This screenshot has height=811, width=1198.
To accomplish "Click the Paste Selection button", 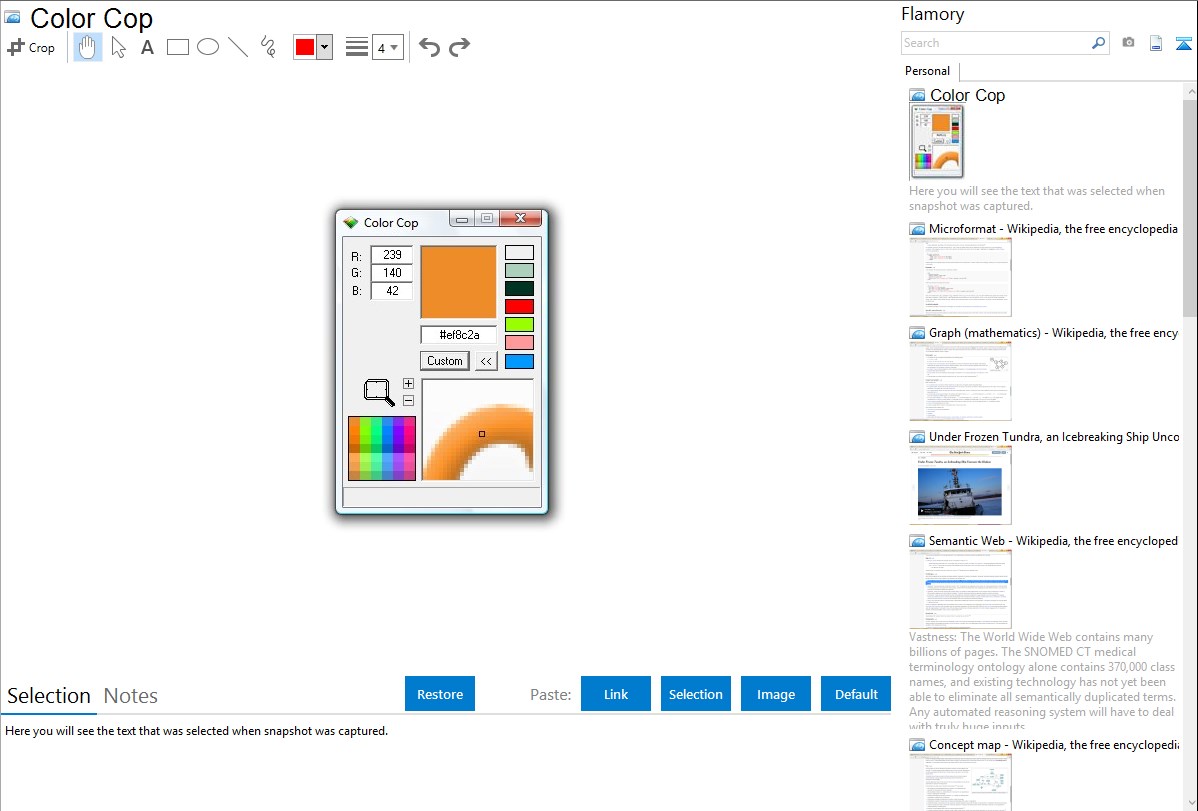I will click(x=696, y=694).
